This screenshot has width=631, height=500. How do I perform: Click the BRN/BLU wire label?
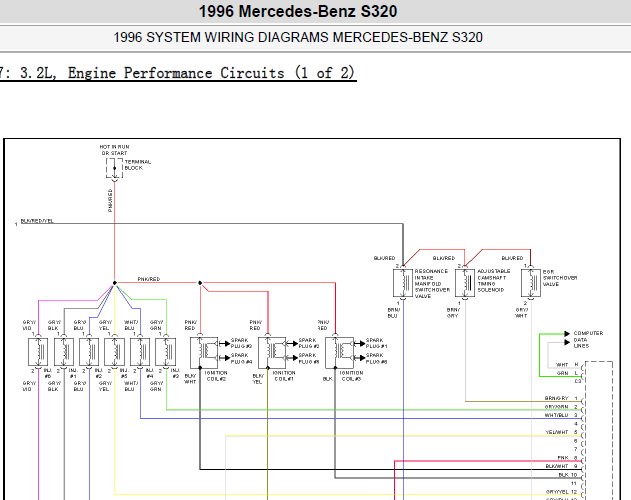394,313
